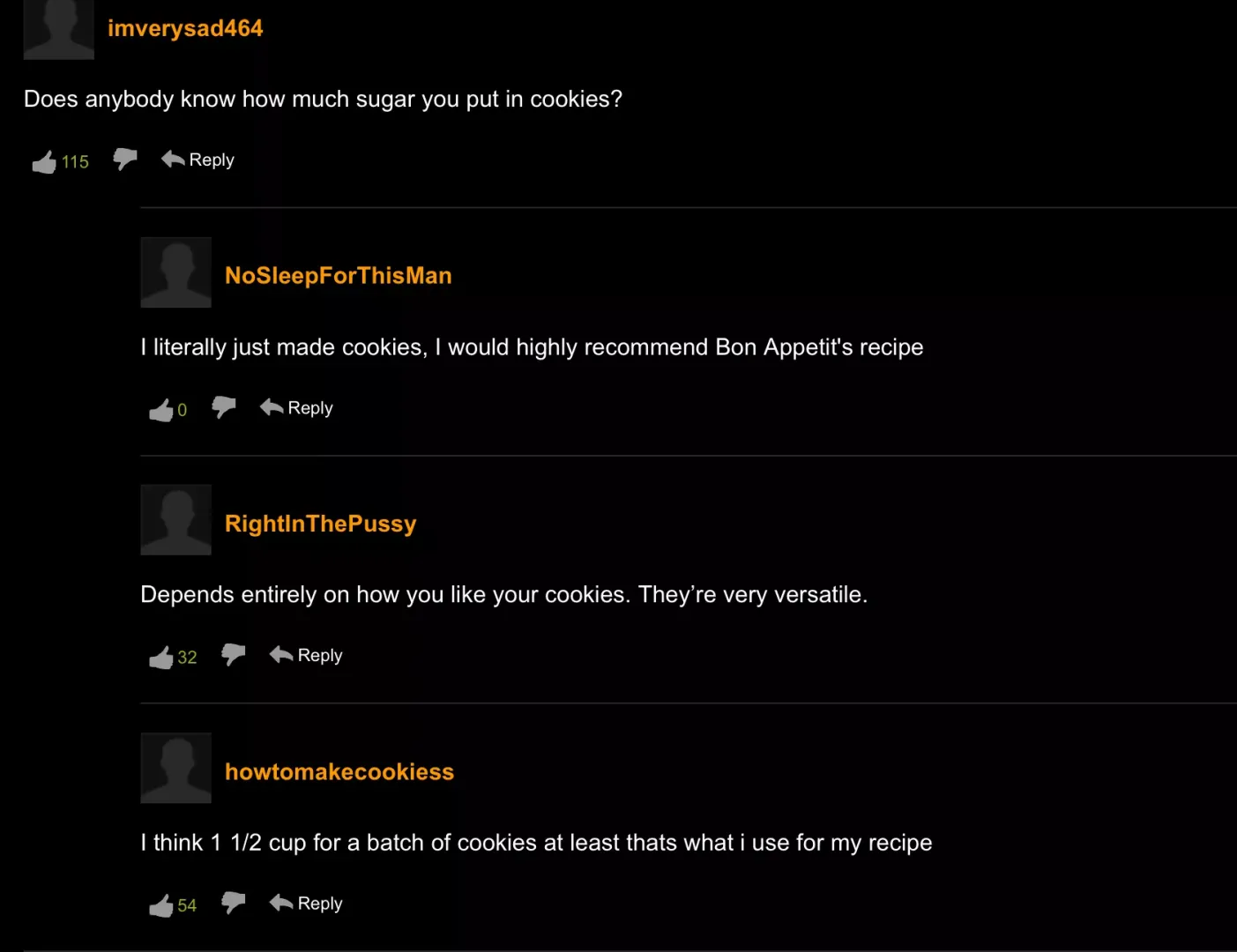1237x952 pixels.
Task: Reply to imverysad464's question
Action: point(197,160)
